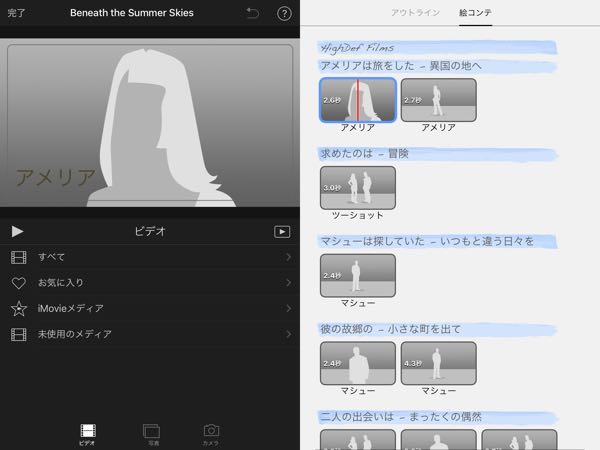Click the fullscreen playback icon
This screenshot has height=450, width=600.
coord(282,232)
